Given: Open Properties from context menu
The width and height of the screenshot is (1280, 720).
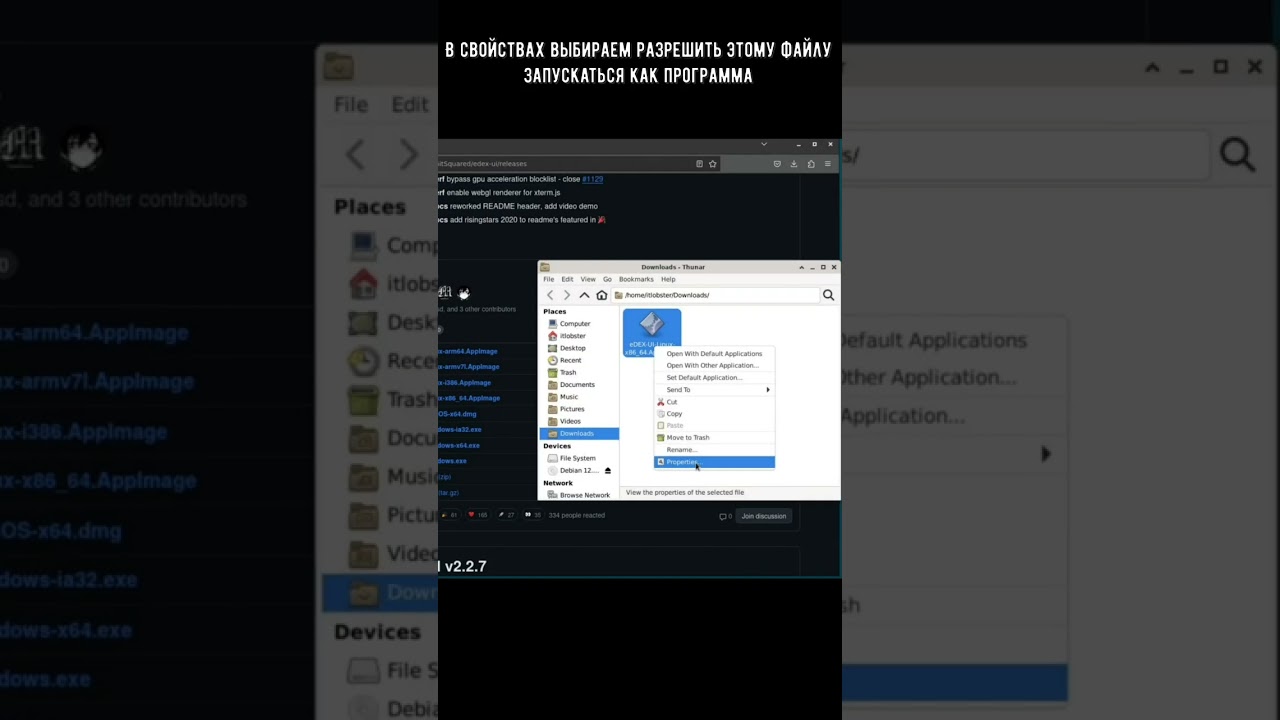Looking at the screenshot, I should pos(714,462).
